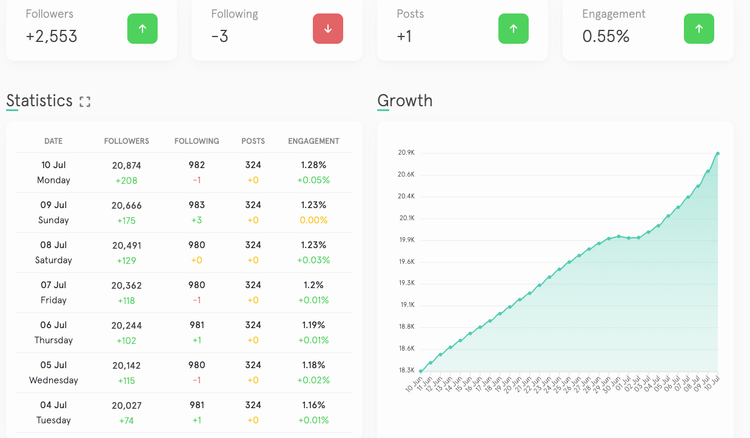The image size is (750, 438).
Task: Click 20,362 followers value for 07 Jul
Action: point(127,285)
